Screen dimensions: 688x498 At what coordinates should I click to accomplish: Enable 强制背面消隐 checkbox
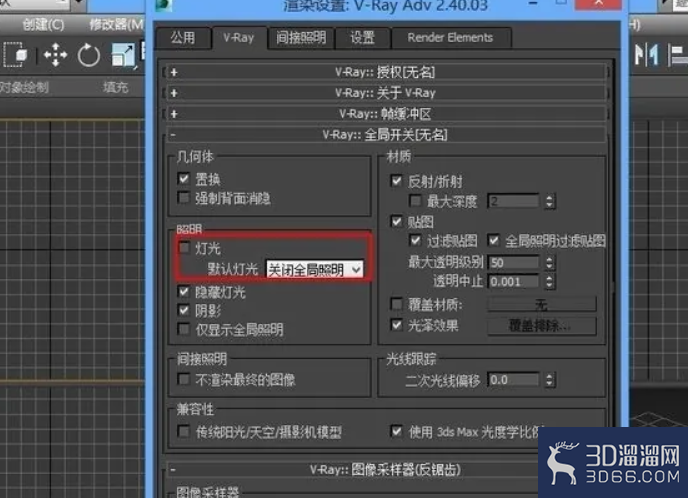[184, 197]
